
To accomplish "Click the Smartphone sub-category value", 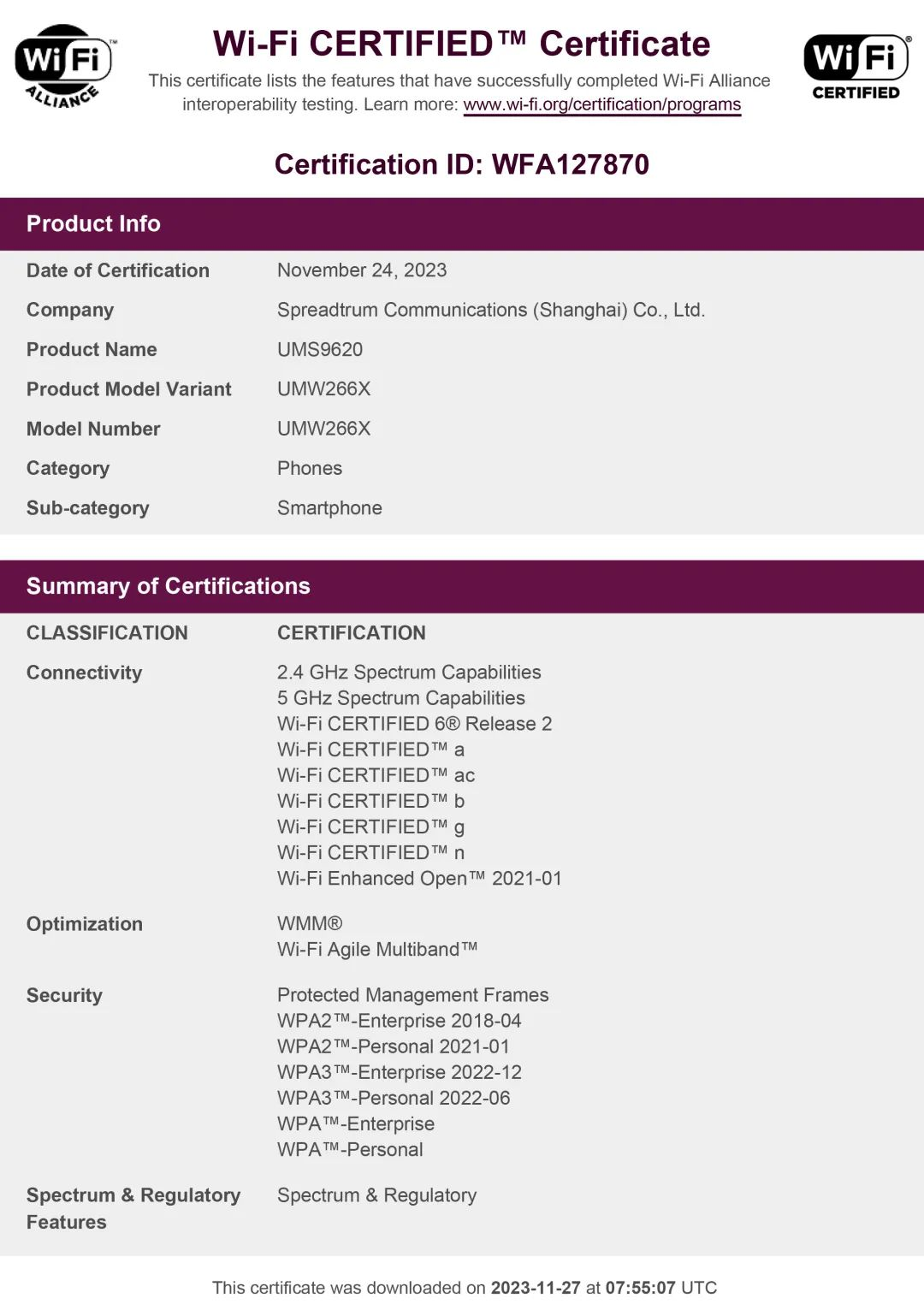I will [329, 508].
